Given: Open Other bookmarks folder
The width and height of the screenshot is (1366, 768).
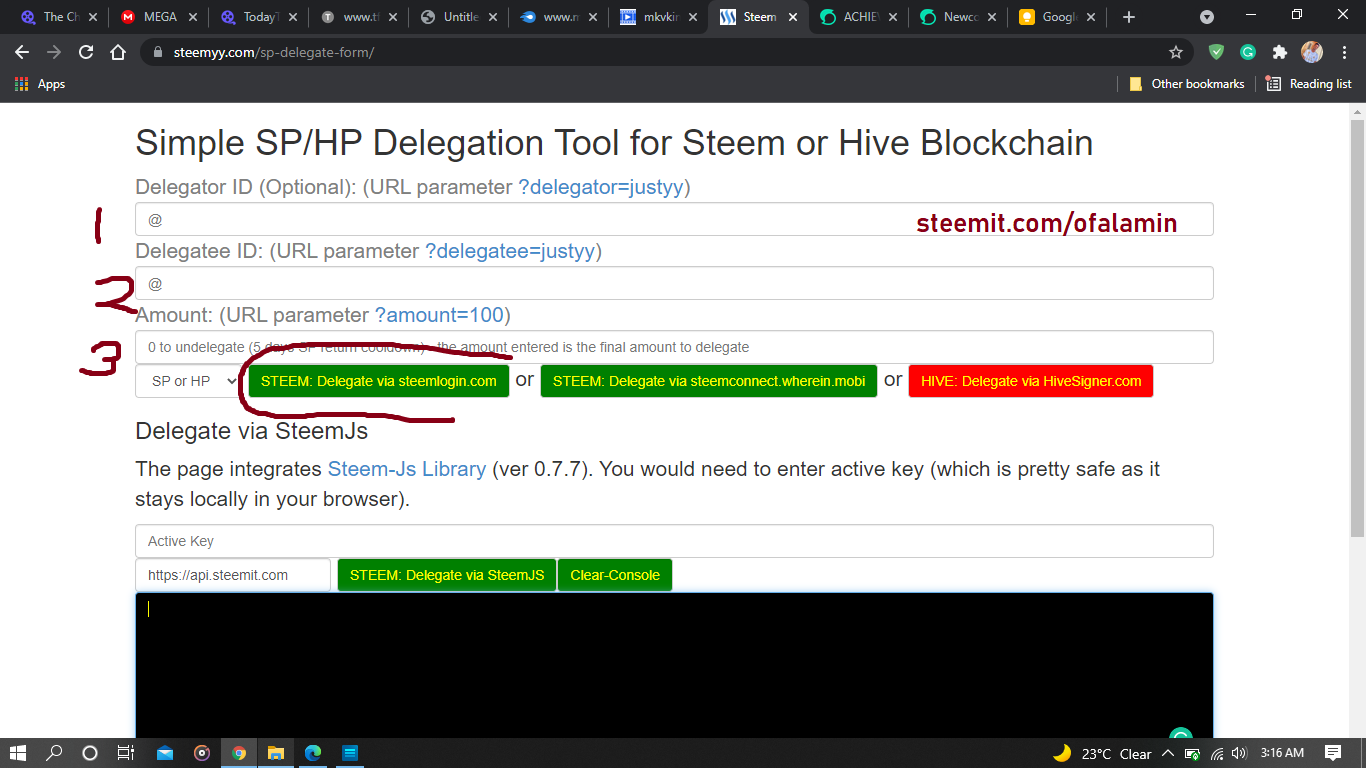Looking at the screenshot, I should coord(1187,84).
